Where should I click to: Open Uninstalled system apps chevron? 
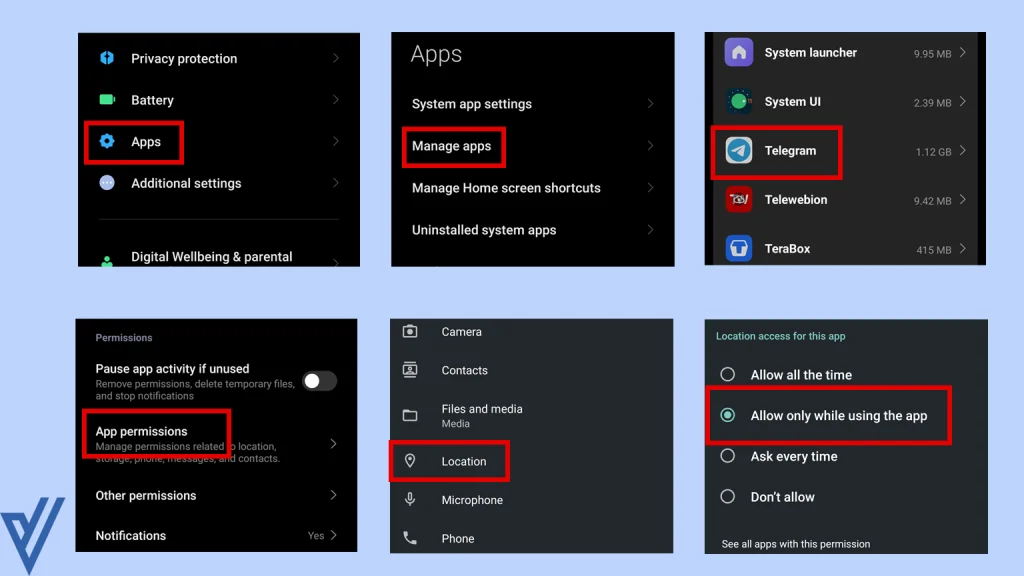click(650, 230)
